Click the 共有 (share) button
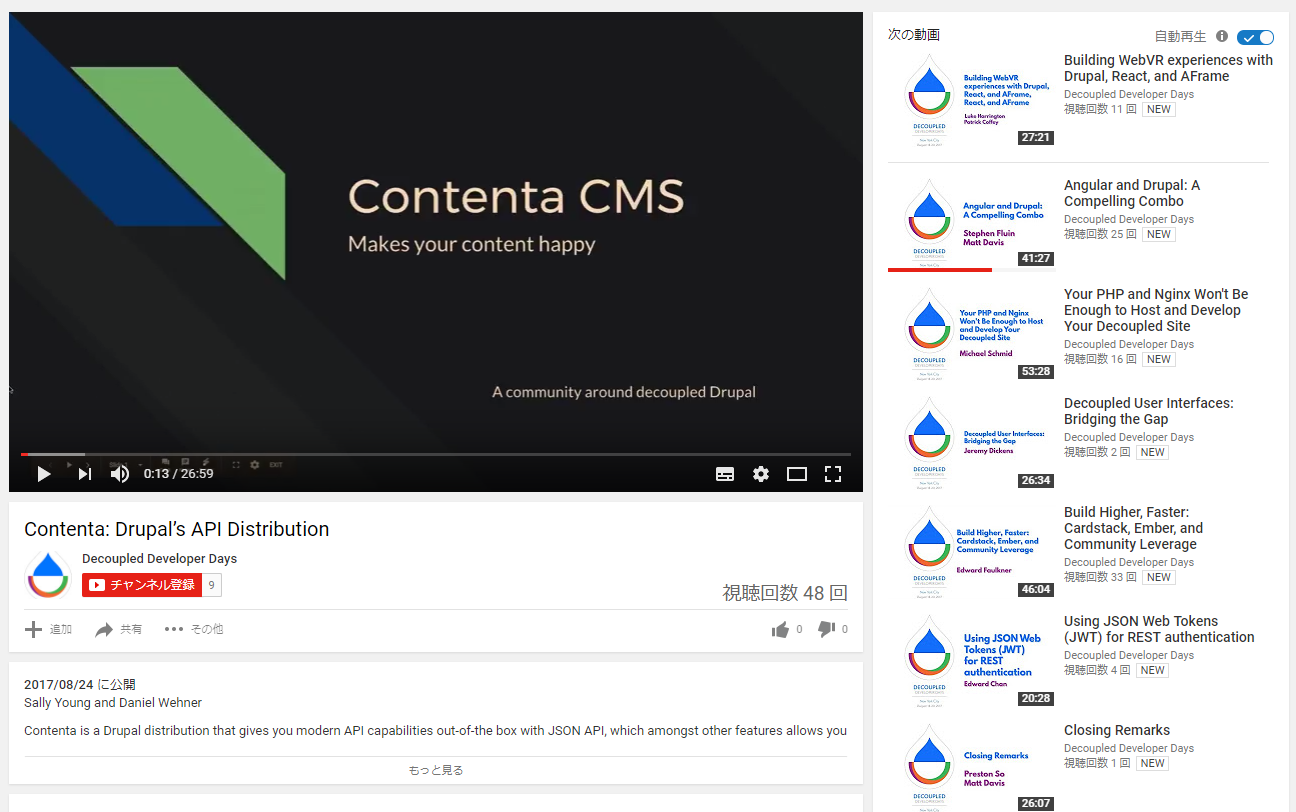This screenshot has height=812, width=1296. pos(118,629)
